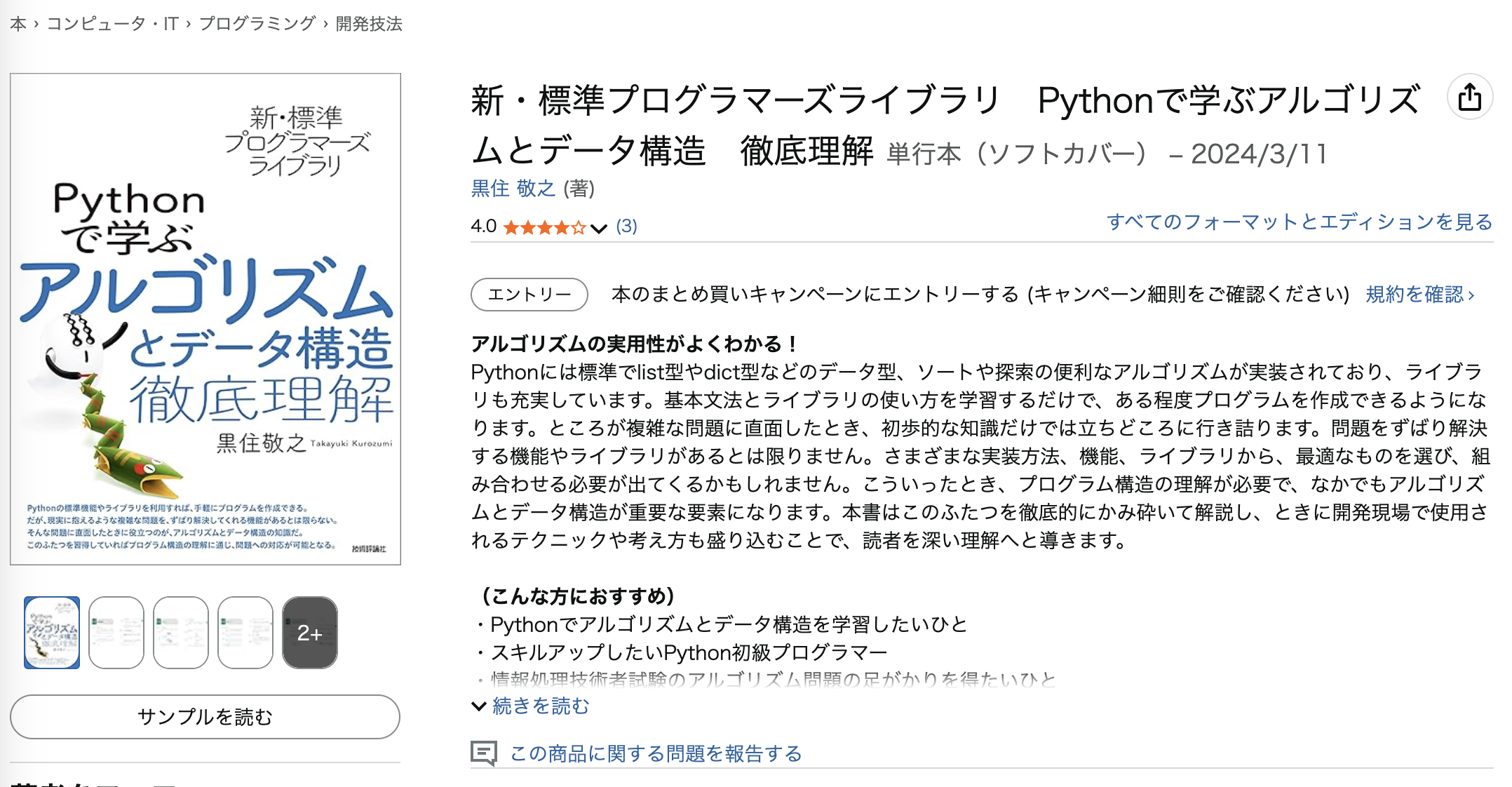Screen dimensions: 1512x787
Task: Click the サンプルを読む button
Action: (205, 717)
